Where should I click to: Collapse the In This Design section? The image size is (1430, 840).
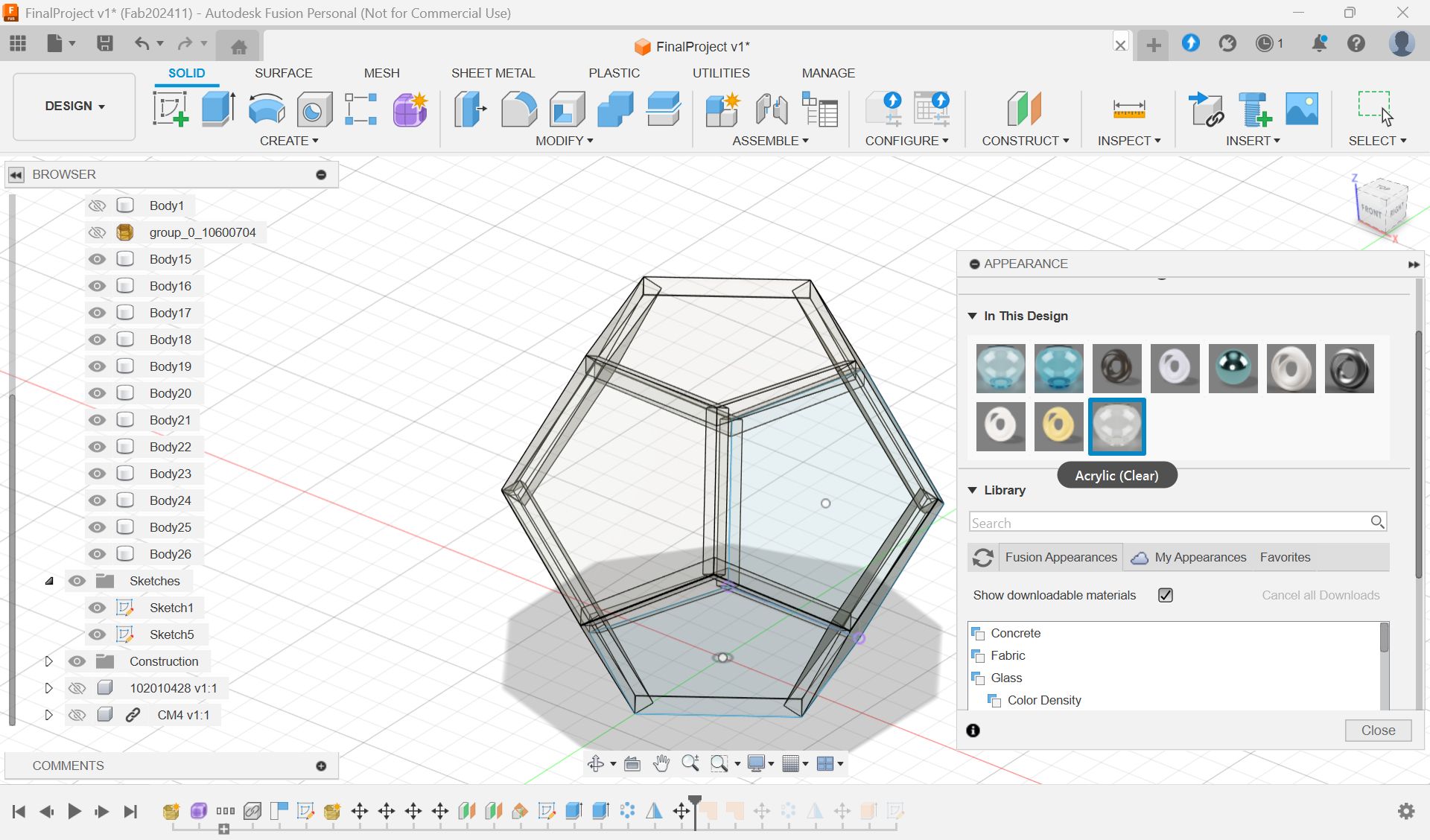coord(972,316)
